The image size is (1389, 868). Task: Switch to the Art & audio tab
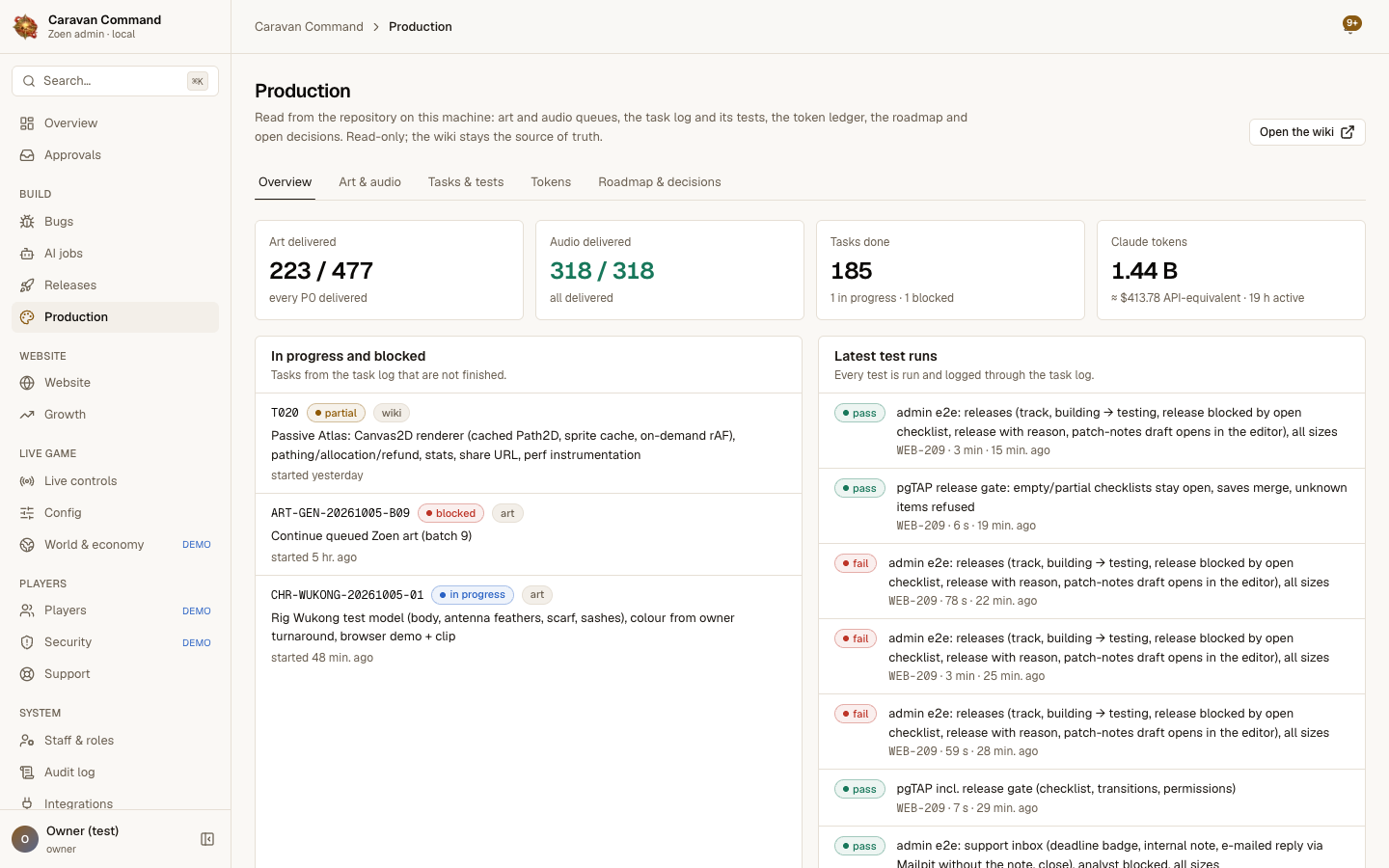(369, 182)
